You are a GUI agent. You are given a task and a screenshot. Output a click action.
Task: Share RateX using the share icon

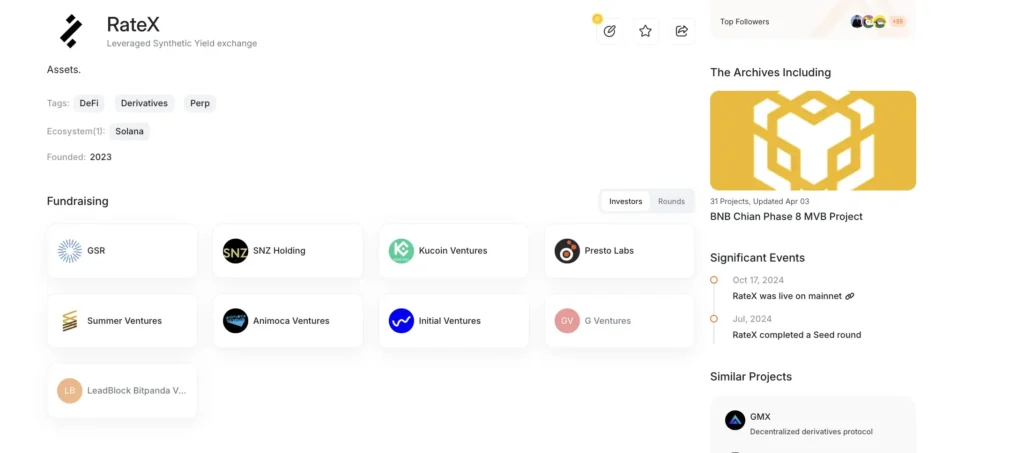point(682,31)
